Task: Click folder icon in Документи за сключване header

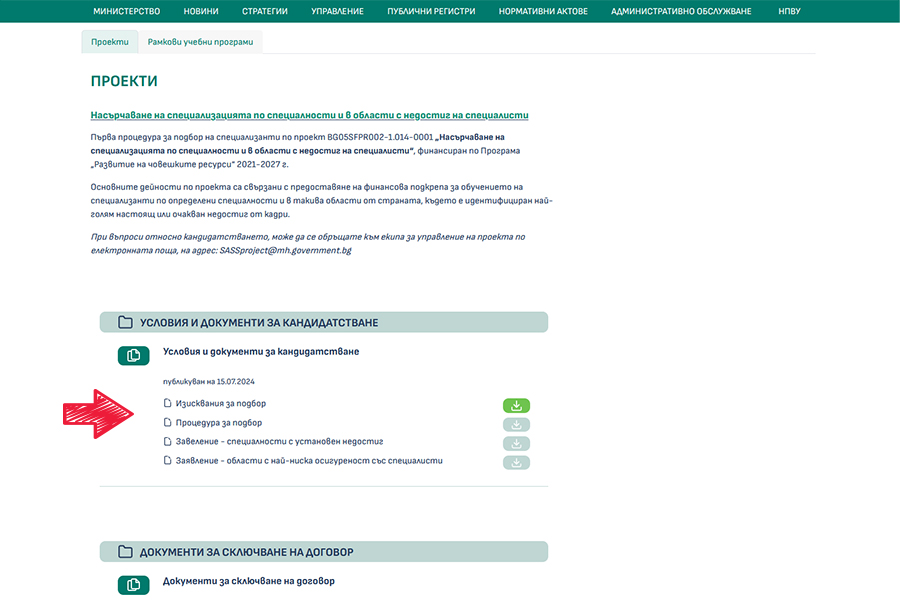Action: 125,552
